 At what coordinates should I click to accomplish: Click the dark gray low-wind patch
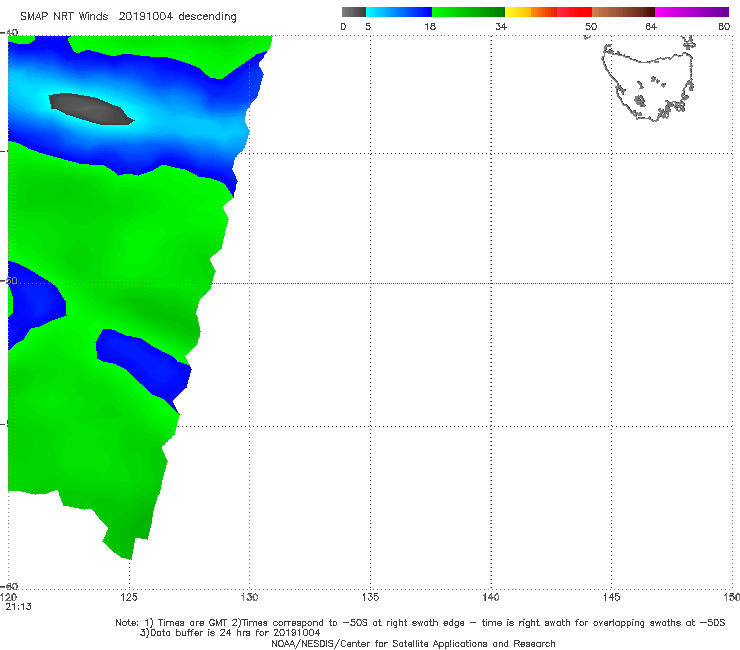(91, 109)
